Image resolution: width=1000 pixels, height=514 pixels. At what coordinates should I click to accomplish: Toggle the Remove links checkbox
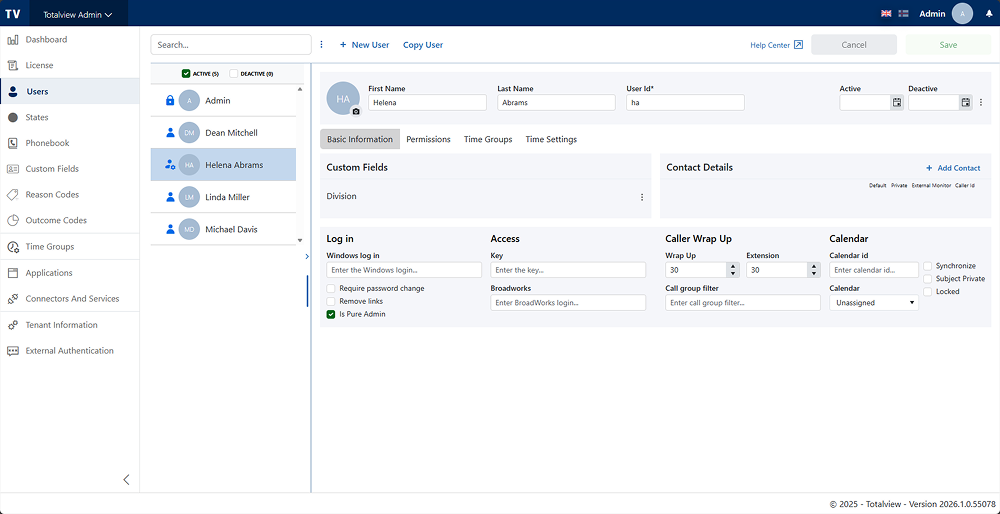pos(330,301)
